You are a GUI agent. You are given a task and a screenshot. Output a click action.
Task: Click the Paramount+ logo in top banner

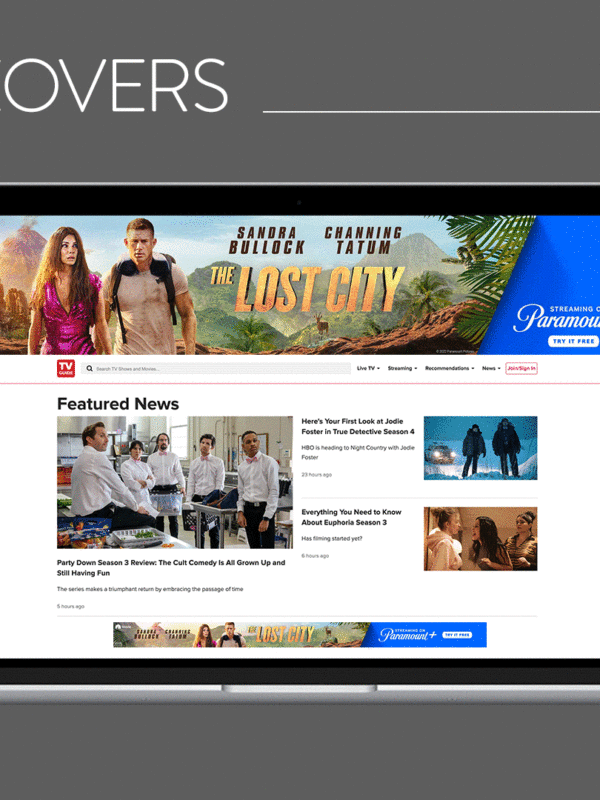click(556, 318)
